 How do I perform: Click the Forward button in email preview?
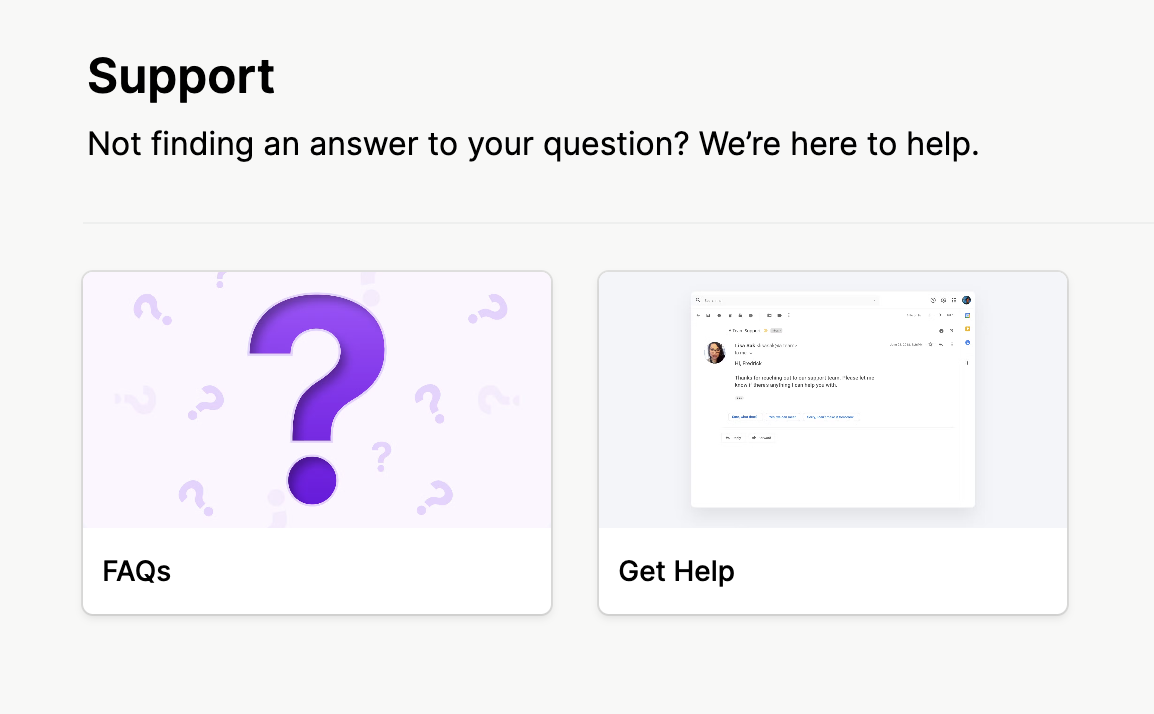point(762,437)
